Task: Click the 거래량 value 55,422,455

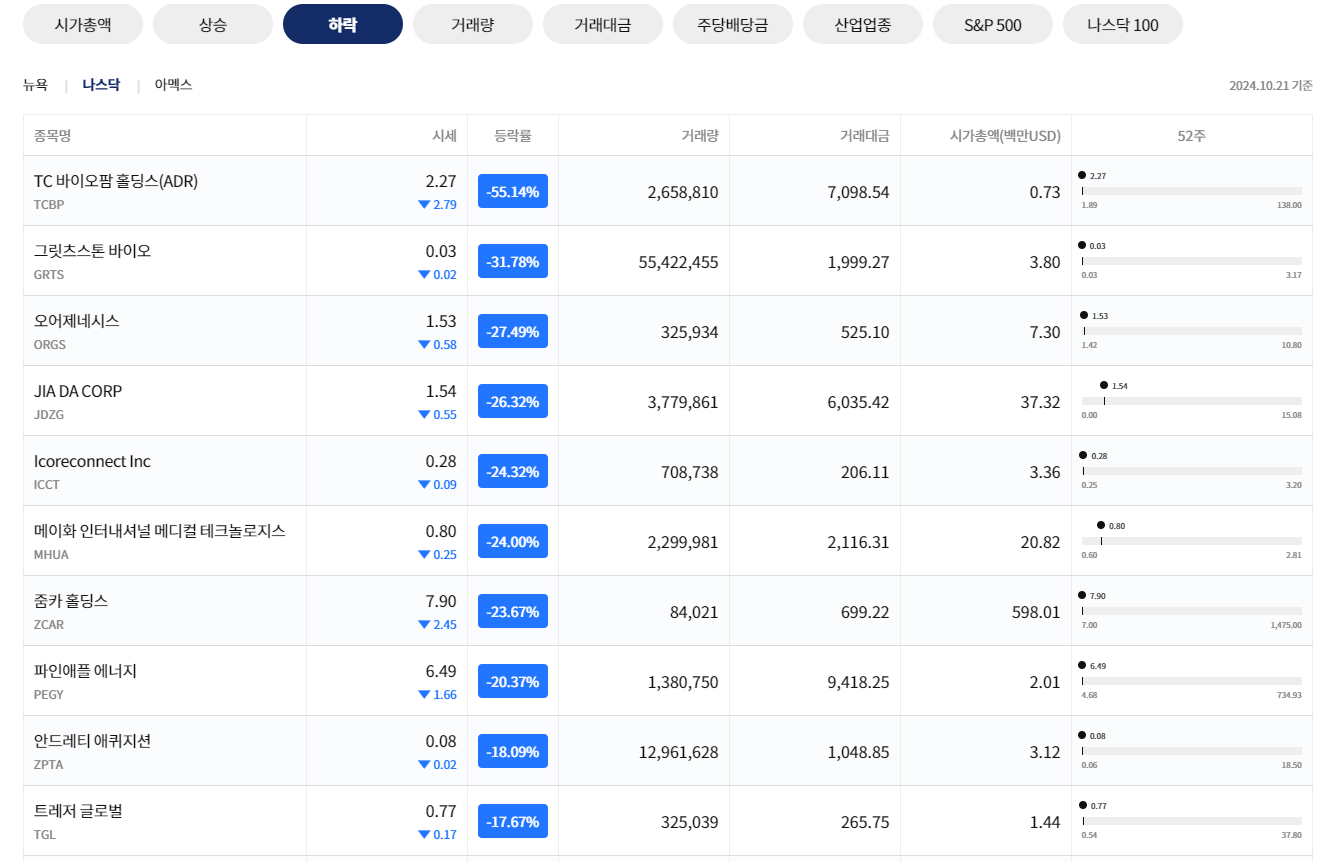Action: 678,262
